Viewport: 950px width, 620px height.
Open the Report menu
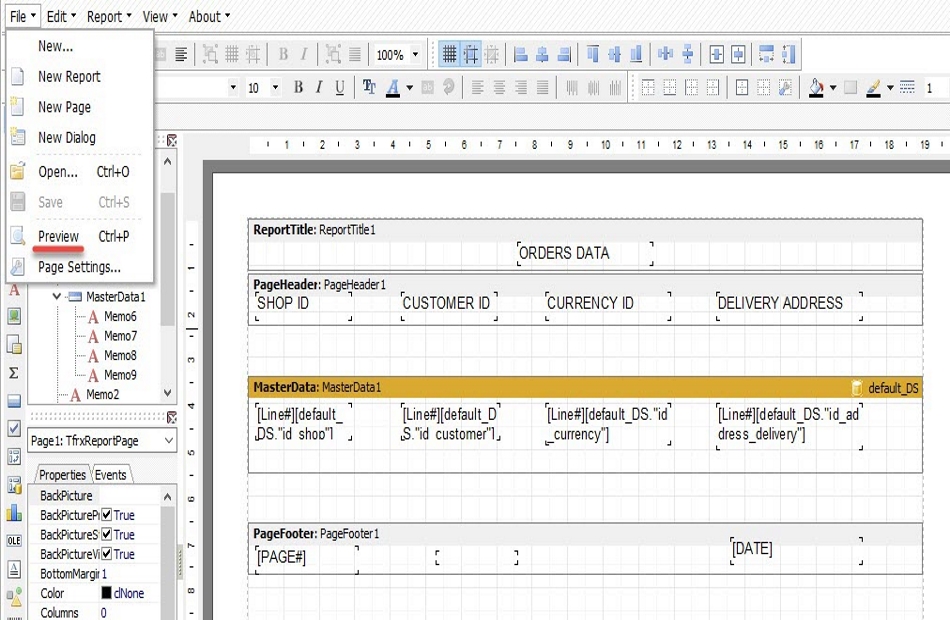109,16
